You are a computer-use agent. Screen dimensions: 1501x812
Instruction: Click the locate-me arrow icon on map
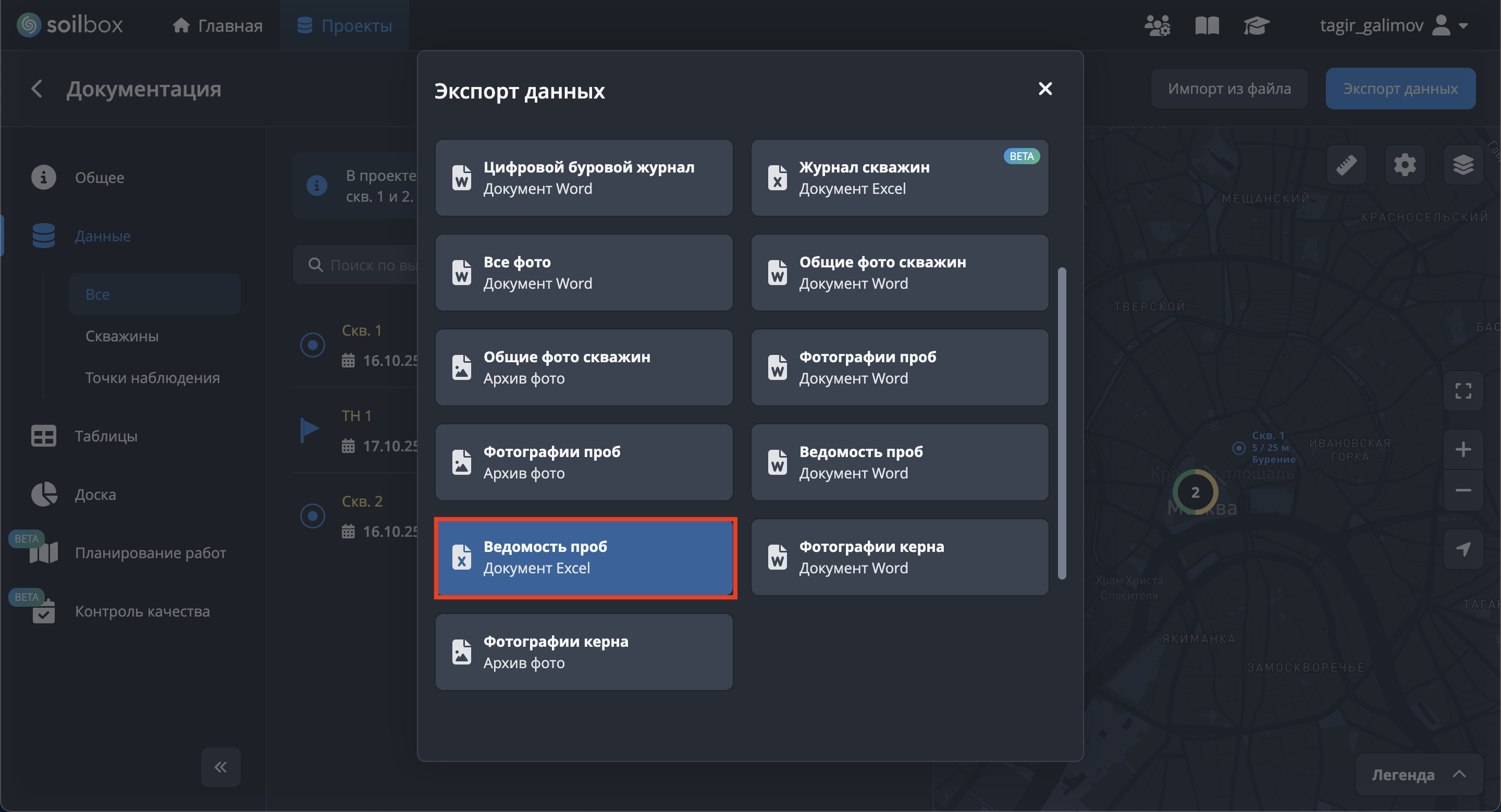pyautogui.click(x=1462, y=549)
